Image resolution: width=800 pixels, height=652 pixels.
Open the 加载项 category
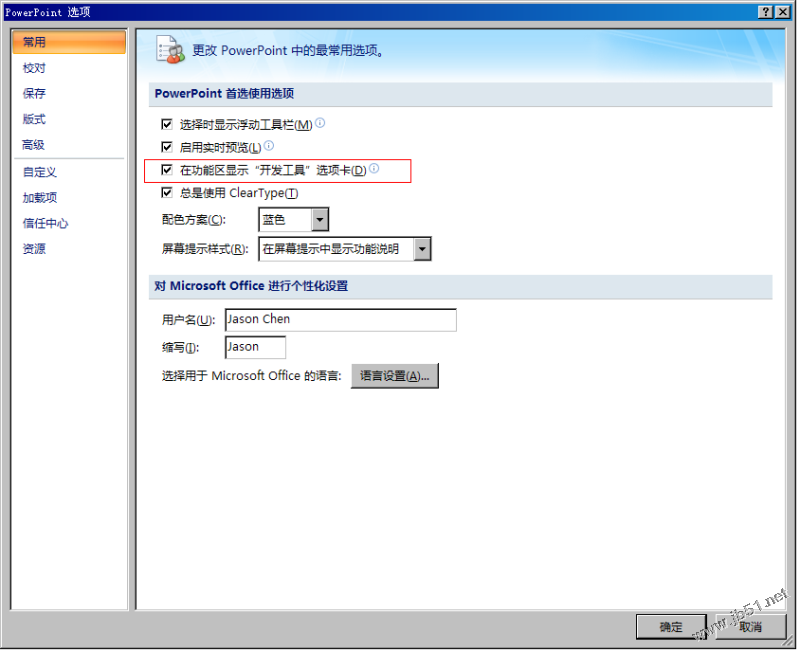(x=40, y=197)
